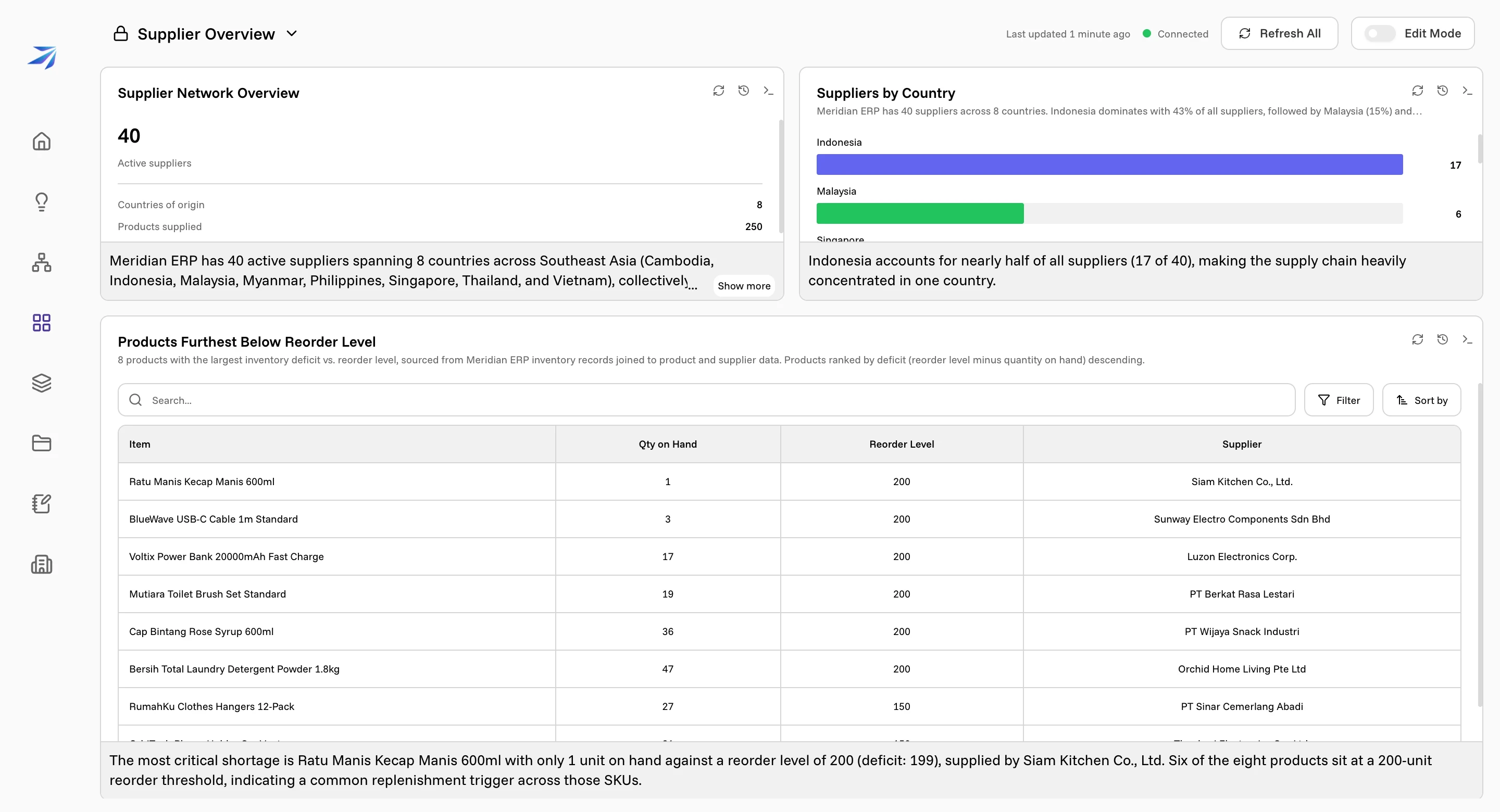Click the Reorder Level column header
This screenshot has width=1500, height=812.
click(x=902, y=444)
